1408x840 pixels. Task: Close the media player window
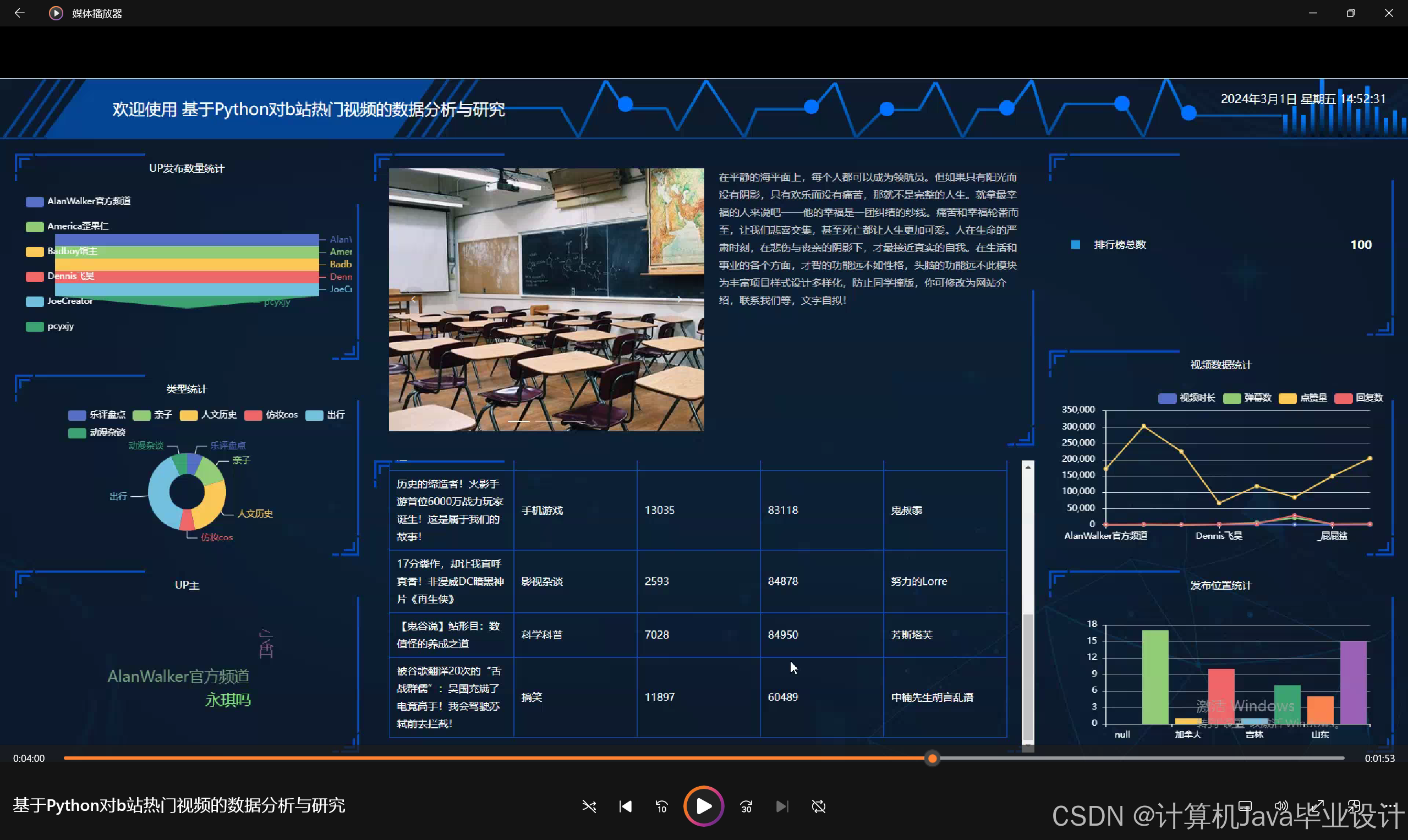pyautogui.click(x=1389, y=13)
